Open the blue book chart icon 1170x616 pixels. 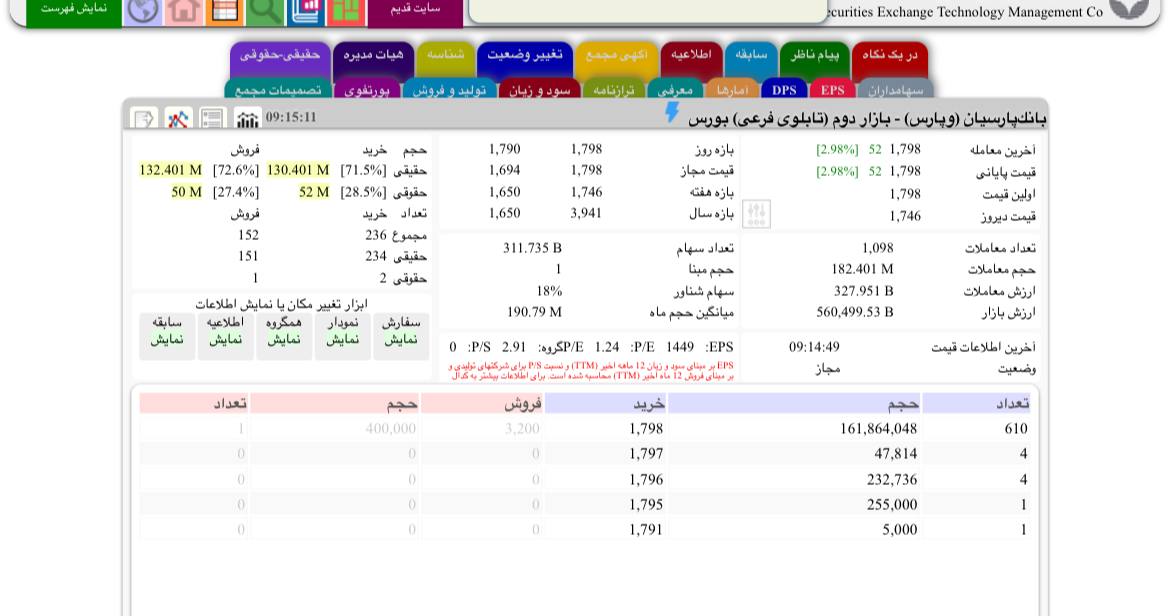click(x=305, y=10)
